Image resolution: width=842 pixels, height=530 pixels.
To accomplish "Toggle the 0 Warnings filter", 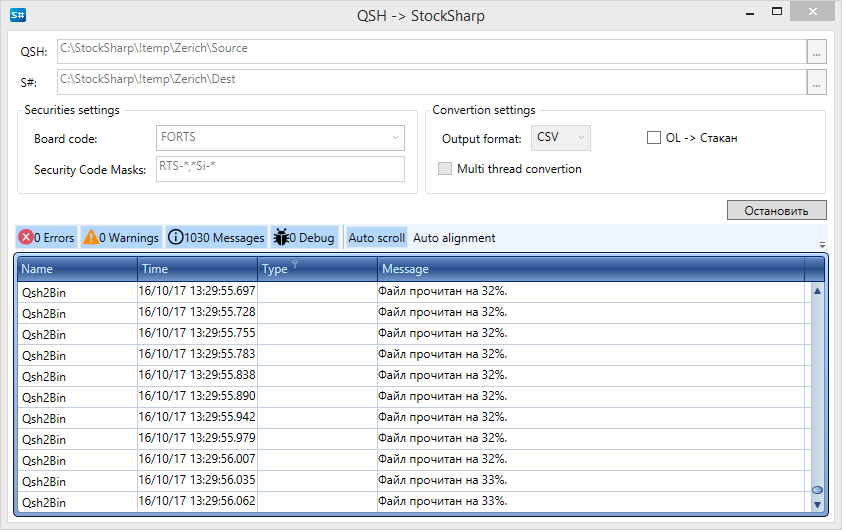I will (121, 237).
